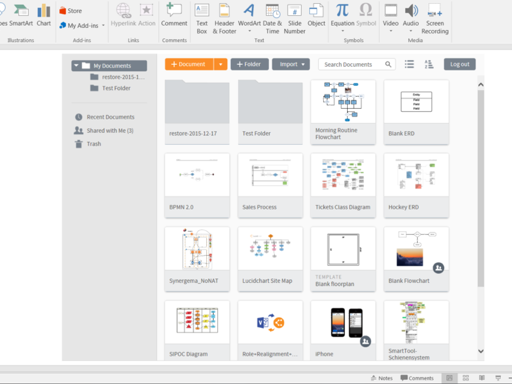The image size is (512, 384).
Task: Open Synergema_NoNAT document
Action: (x=197, y=259)
